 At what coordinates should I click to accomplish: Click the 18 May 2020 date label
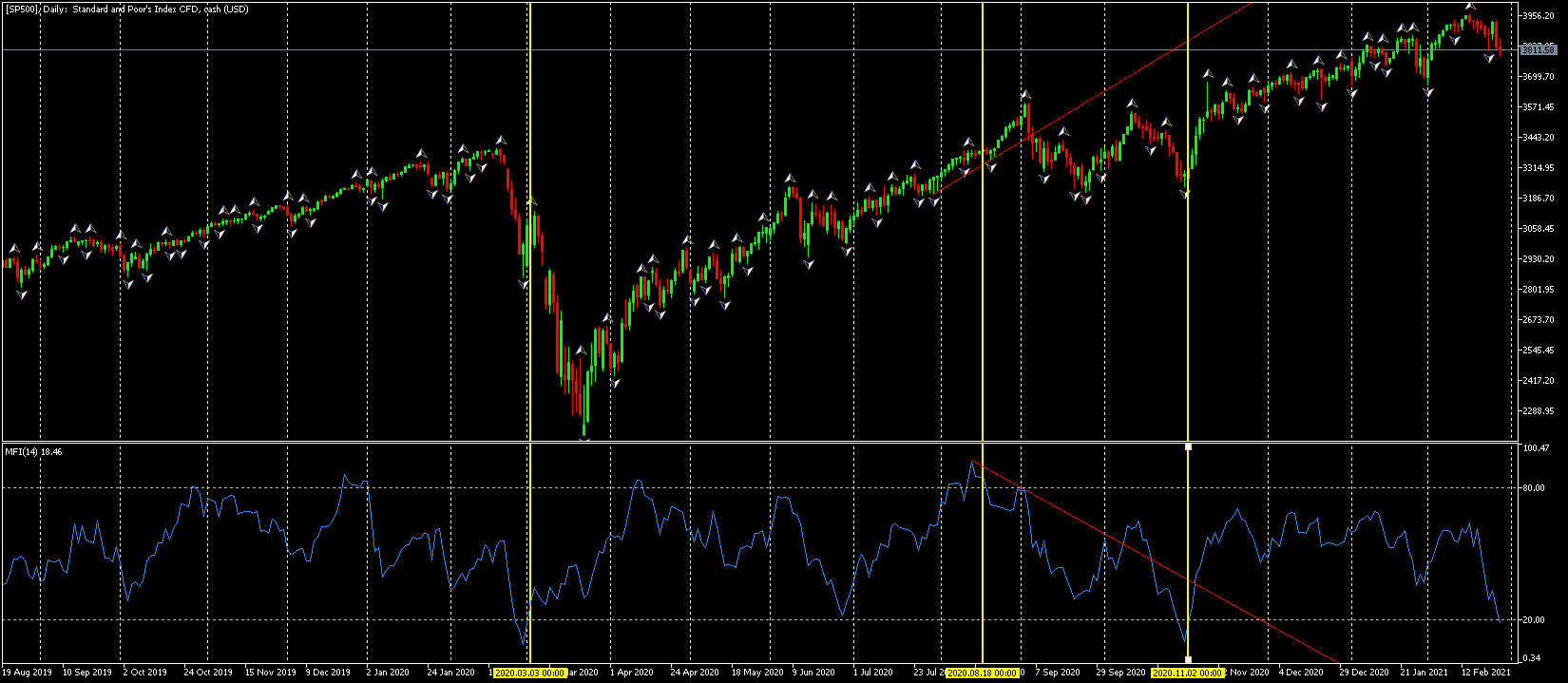[757, 673]
